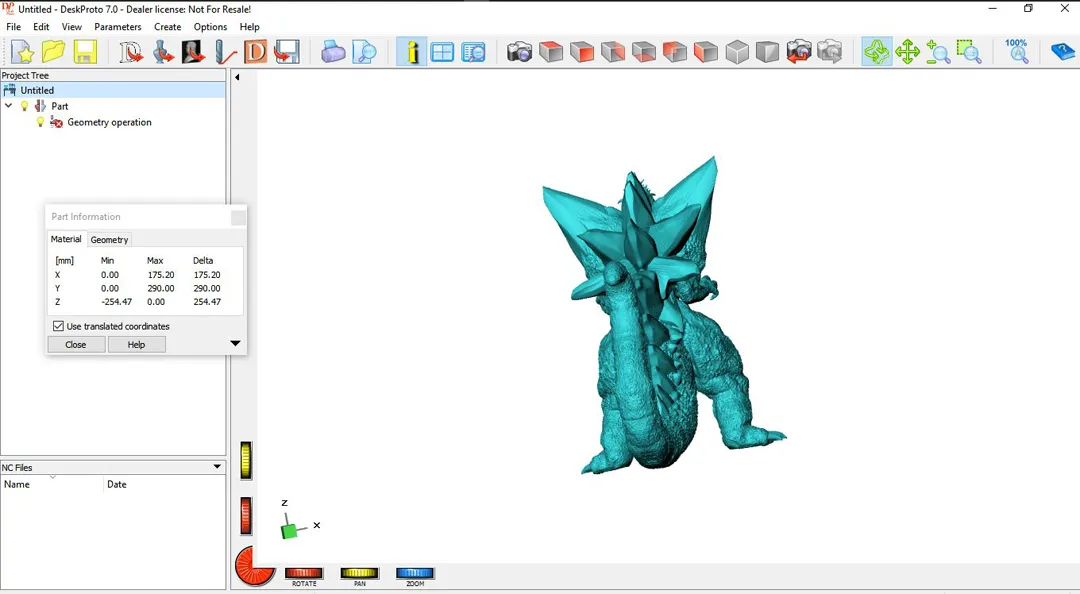Click the Close button in Part Information
The width and height of the screenshot is (1080, 594).
pos(76,345)
